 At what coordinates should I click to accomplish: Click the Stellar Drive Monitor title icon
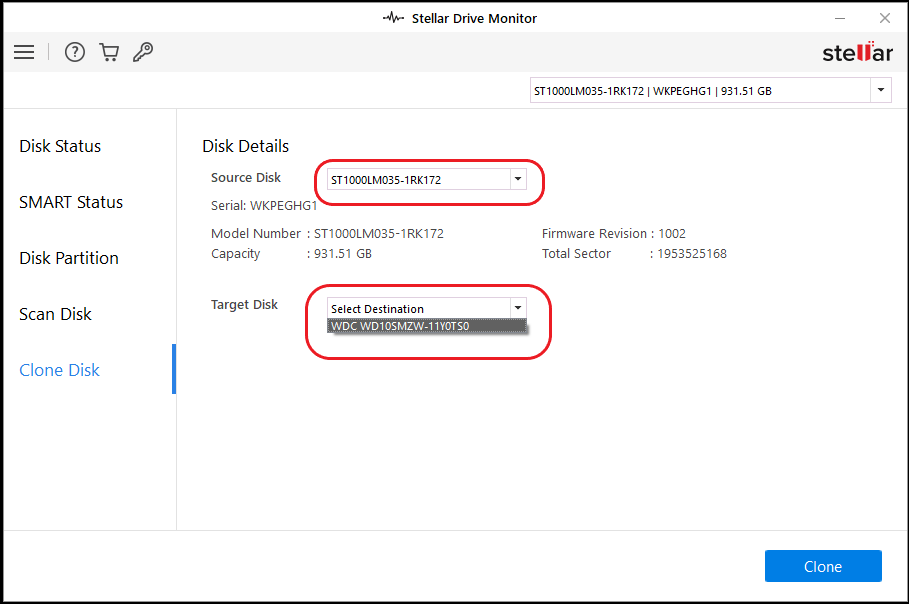393,18
